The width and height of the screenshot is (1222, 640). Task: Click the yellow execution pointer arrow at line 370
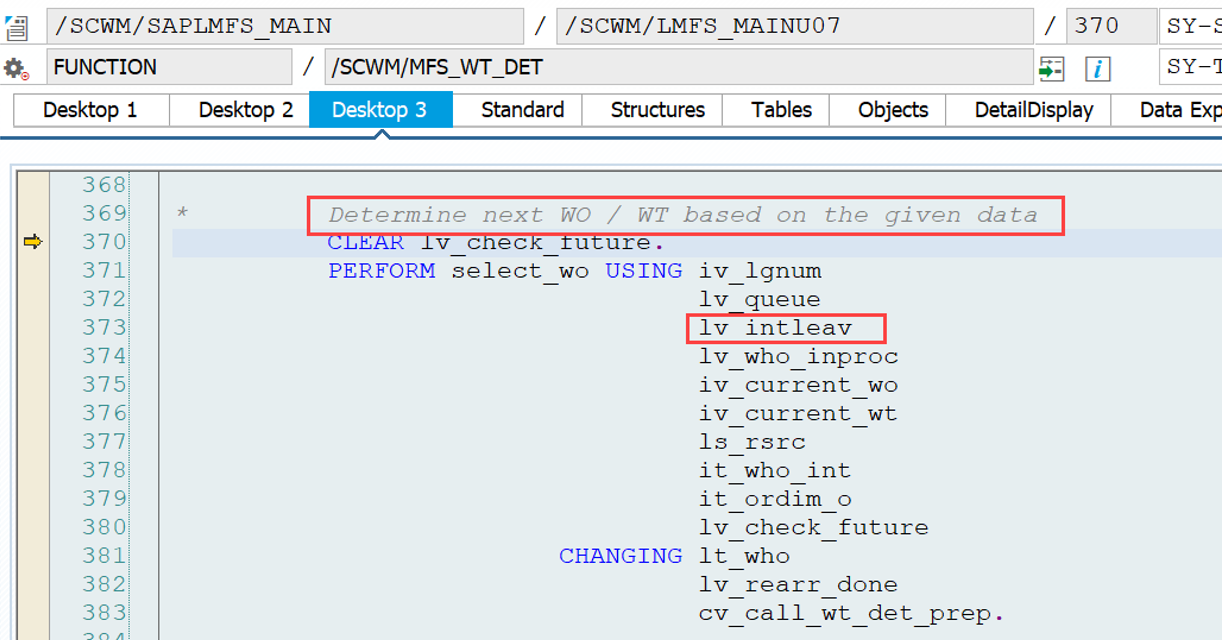pos(33,241)
